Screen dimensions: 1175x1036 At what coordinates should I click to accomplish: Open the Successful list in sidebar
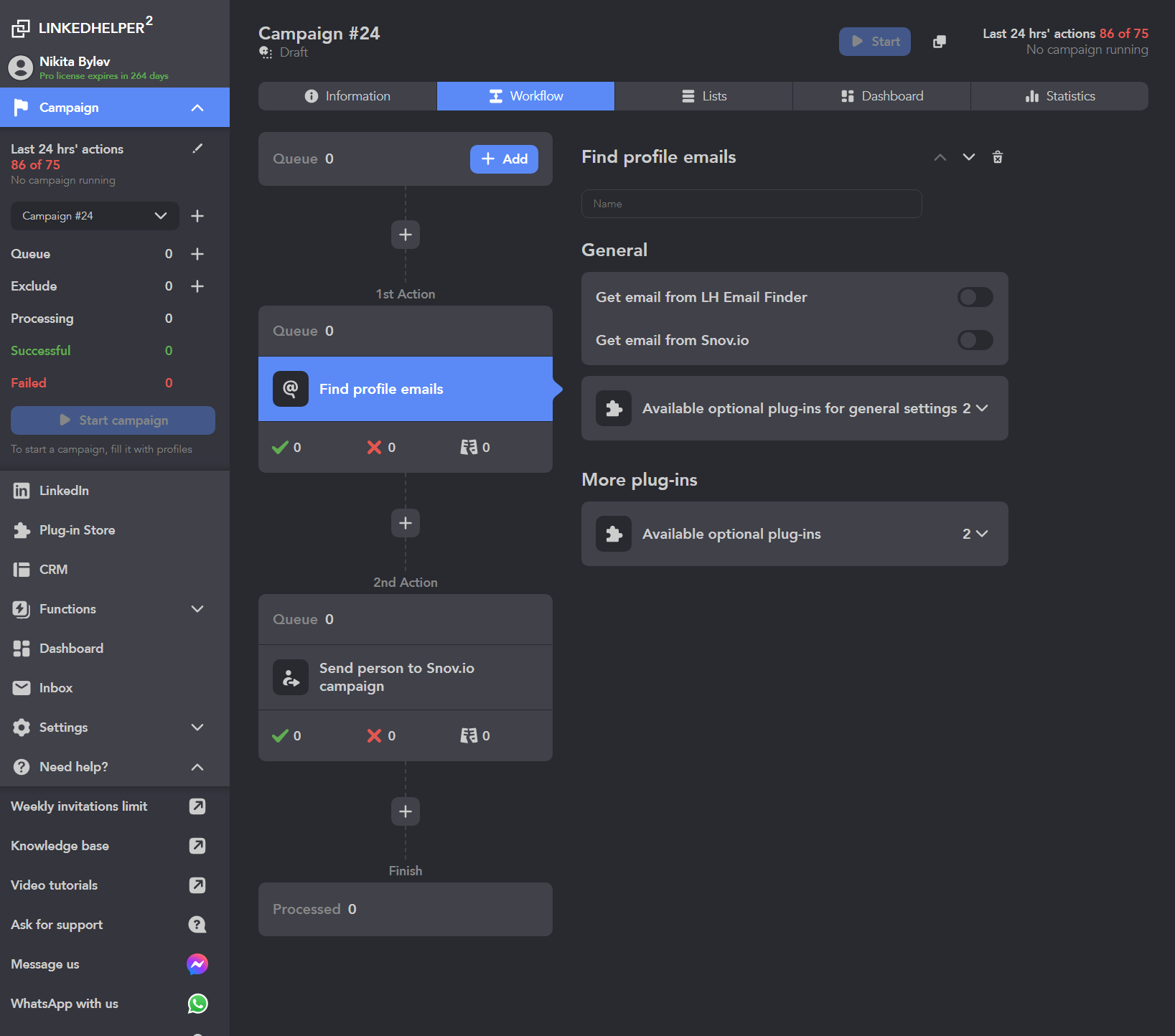tap(41, 351)
